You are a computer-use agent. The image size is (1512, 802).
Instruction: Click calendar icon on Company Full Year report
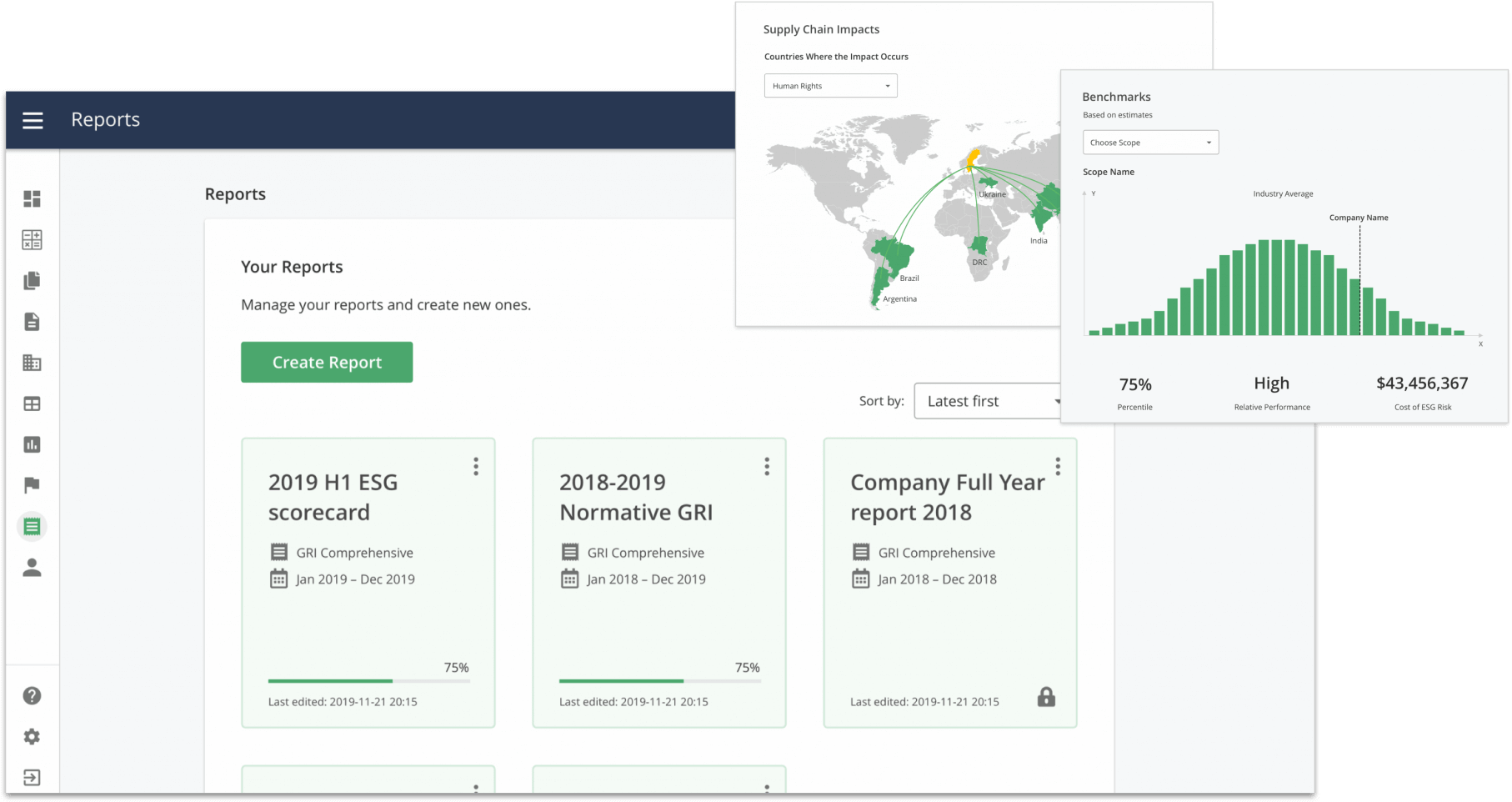(x=860, y=579)
